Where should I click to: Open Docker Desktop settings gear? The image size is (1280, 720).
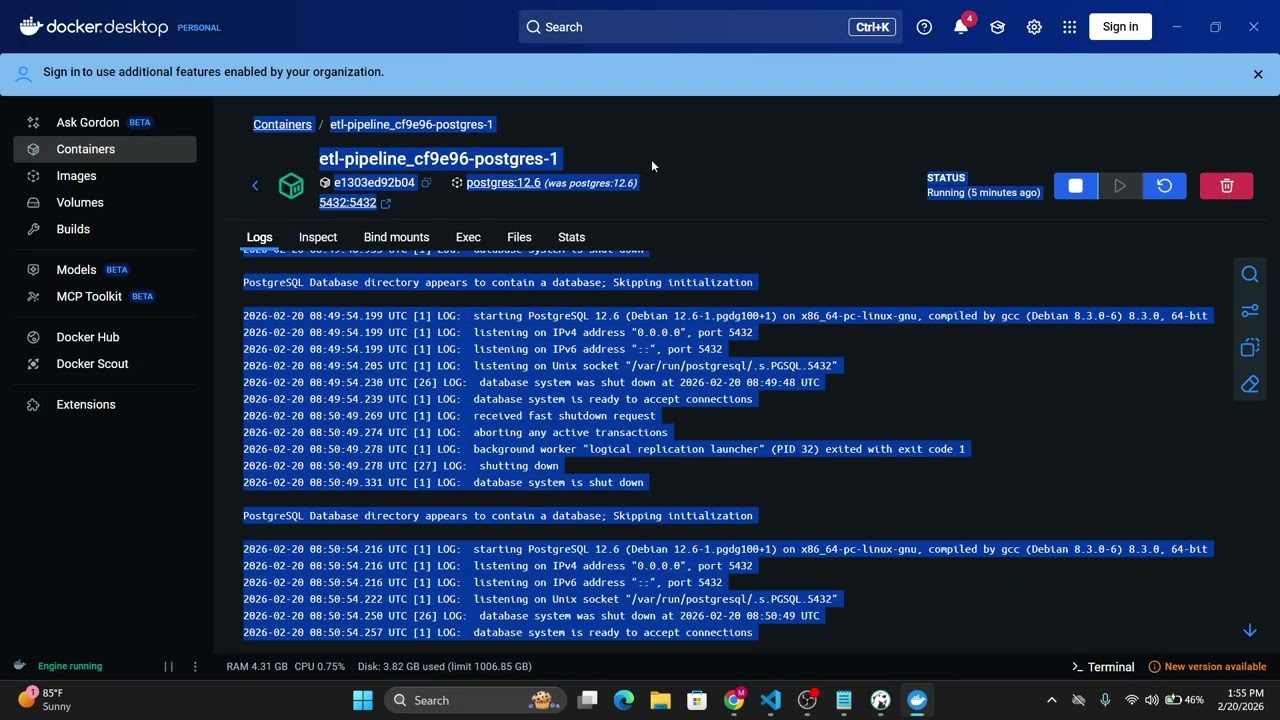pos(1034,27)
